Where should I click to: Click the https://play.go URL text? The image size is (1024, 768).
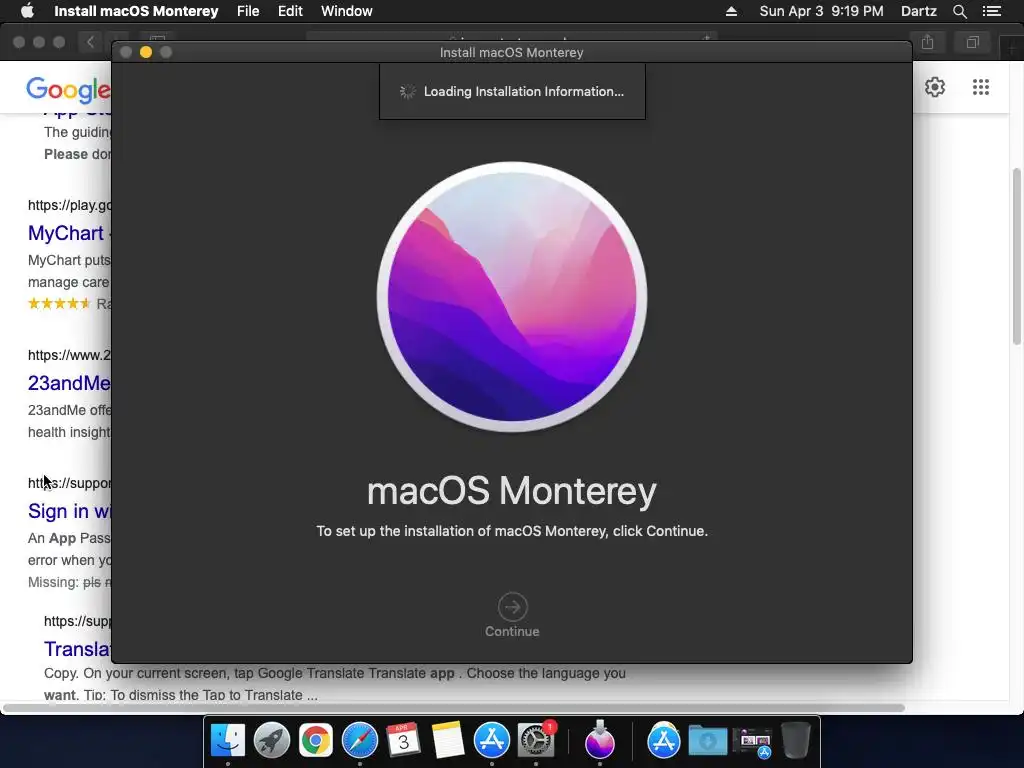point(69,205)
